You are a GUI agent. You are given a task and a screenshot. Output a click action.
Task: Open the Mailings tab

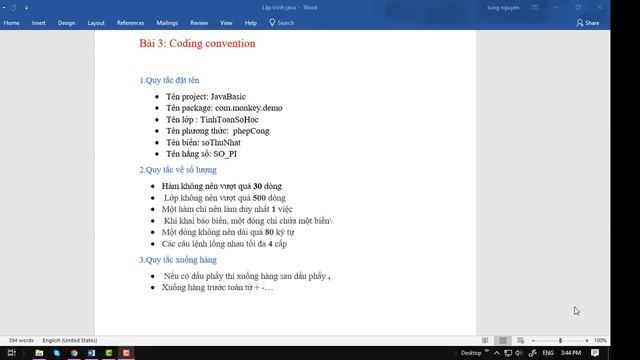(167, 23)
